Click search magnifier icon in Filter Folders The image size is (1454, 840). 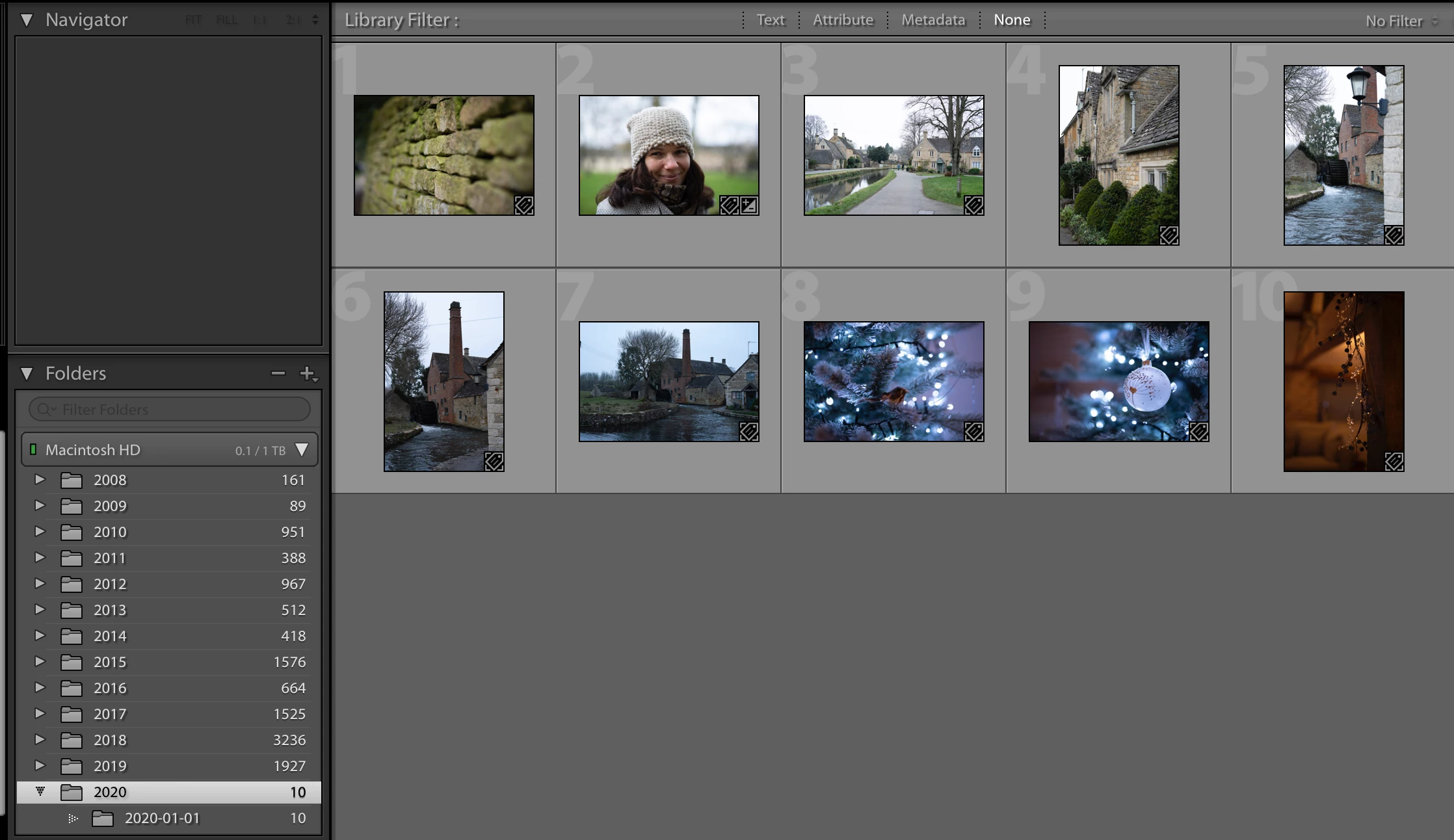coord(45,409)
